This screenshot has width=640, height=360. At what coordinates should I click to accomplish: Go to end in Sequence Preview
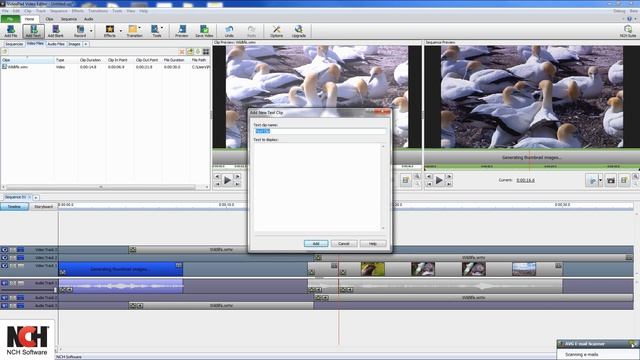coord(449,184)
